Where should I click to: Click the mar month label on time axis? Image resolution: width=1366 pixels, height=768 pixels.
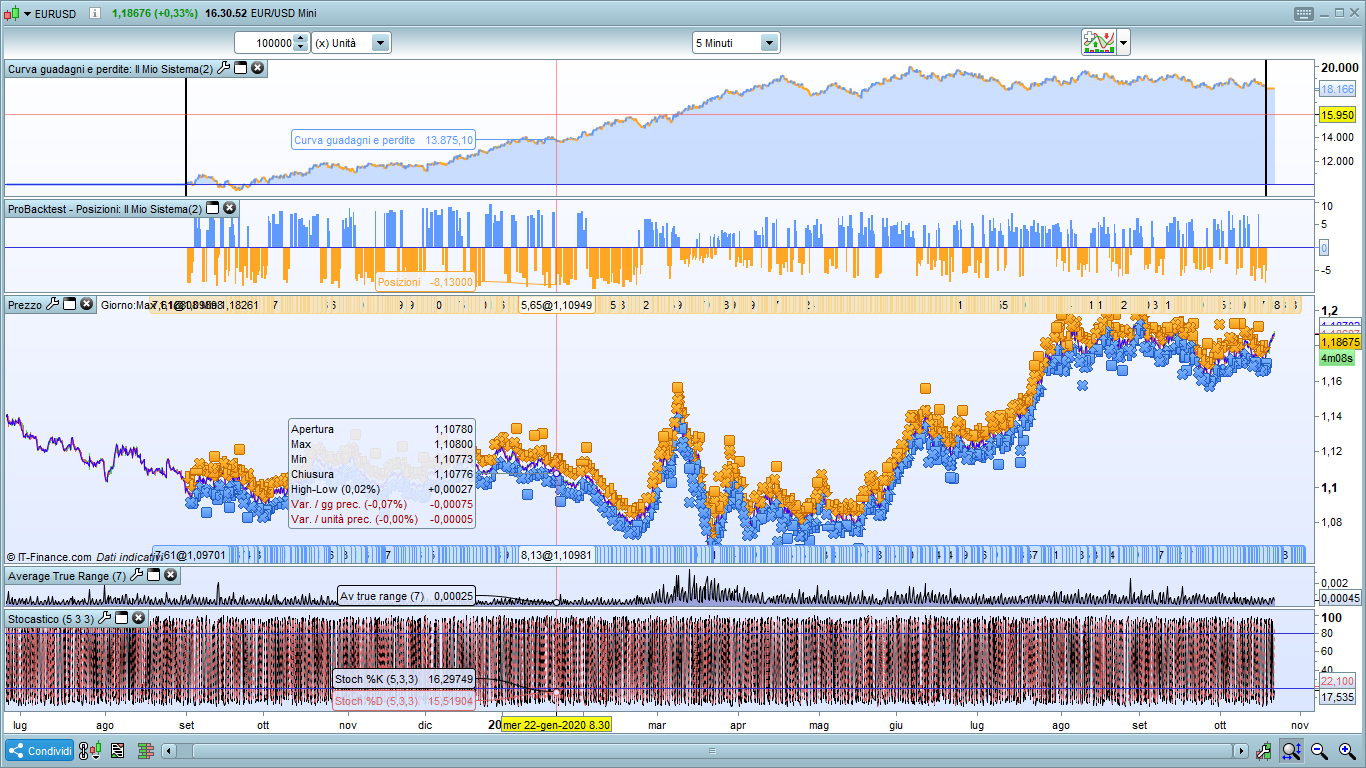[657, 724]
